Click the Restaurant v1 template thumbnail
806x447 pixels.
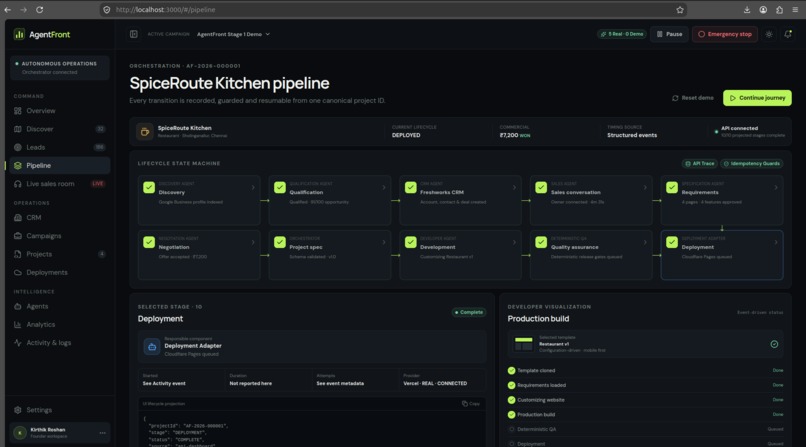(523, 344)
